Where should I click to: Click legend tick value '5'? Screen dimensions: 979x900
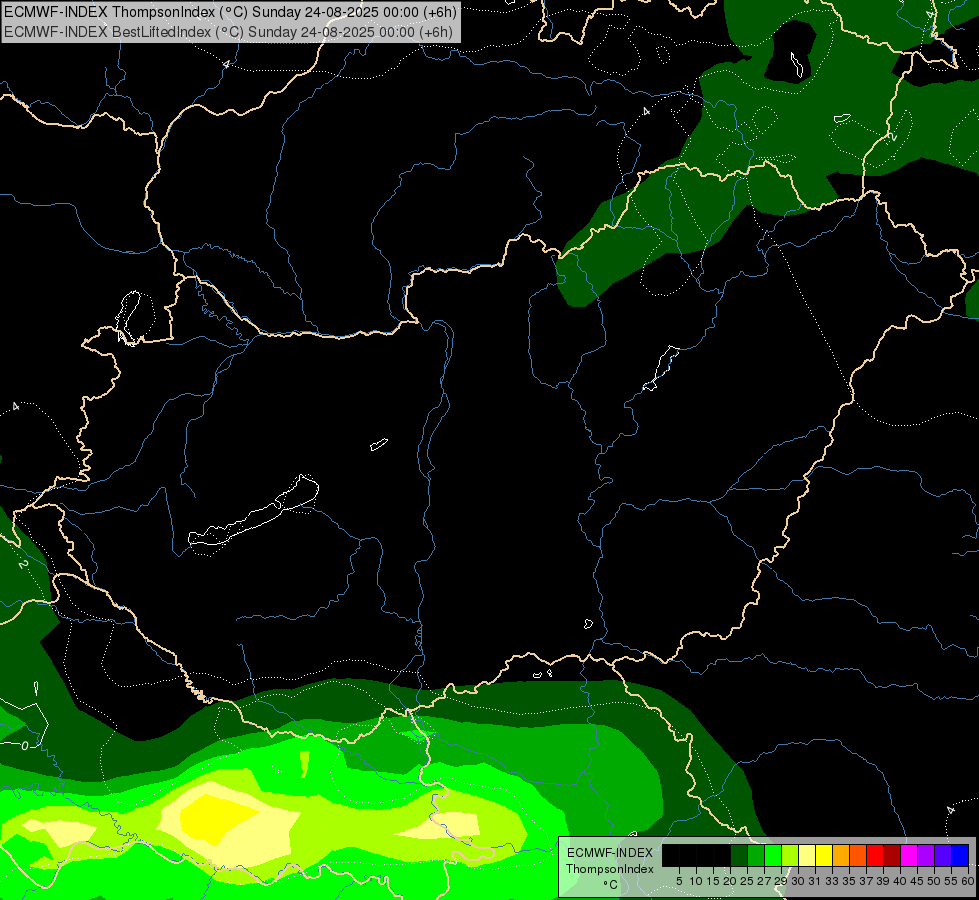679,881
